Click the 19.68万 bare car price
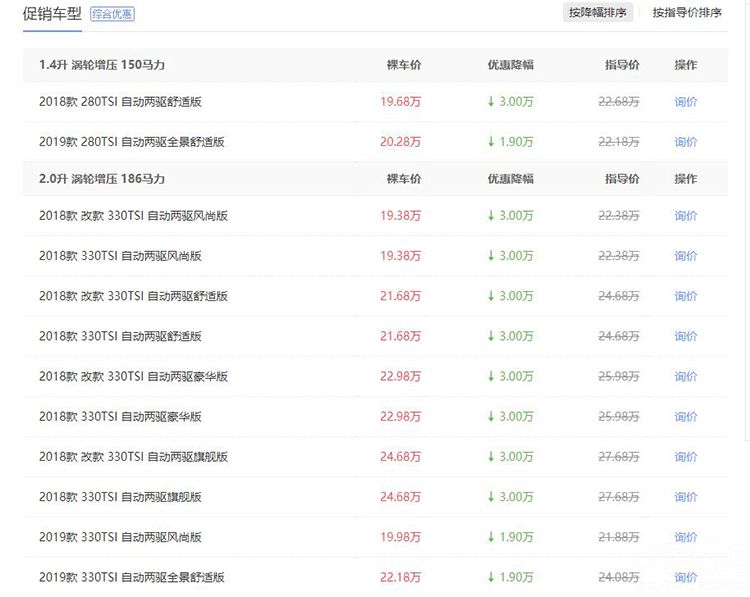The width and height of the screenshot is (750, 597). coord(400,101)
